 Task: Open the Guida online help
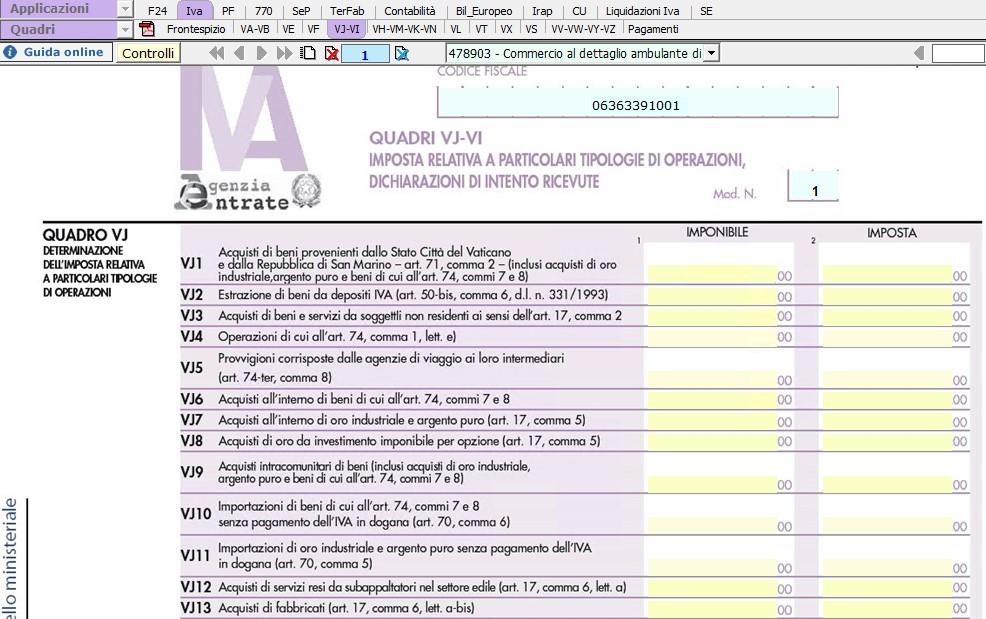[57, 52]
